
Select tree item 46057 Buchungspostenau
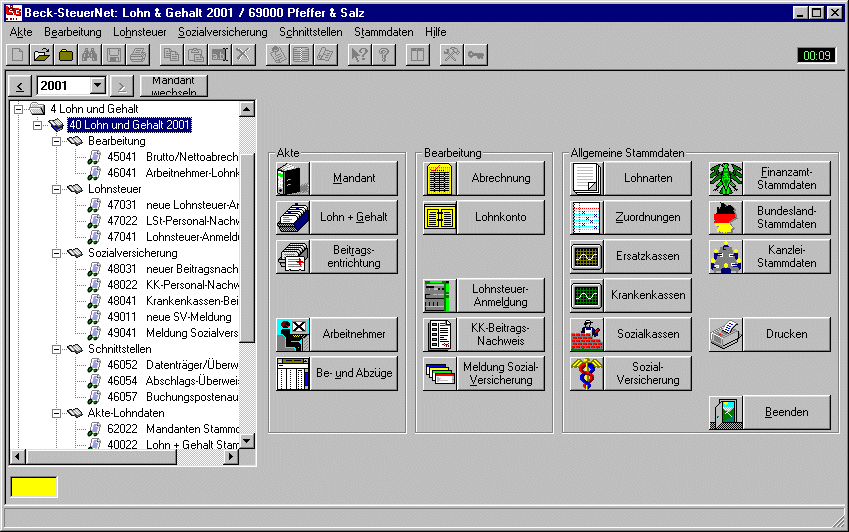click(173, 397)
